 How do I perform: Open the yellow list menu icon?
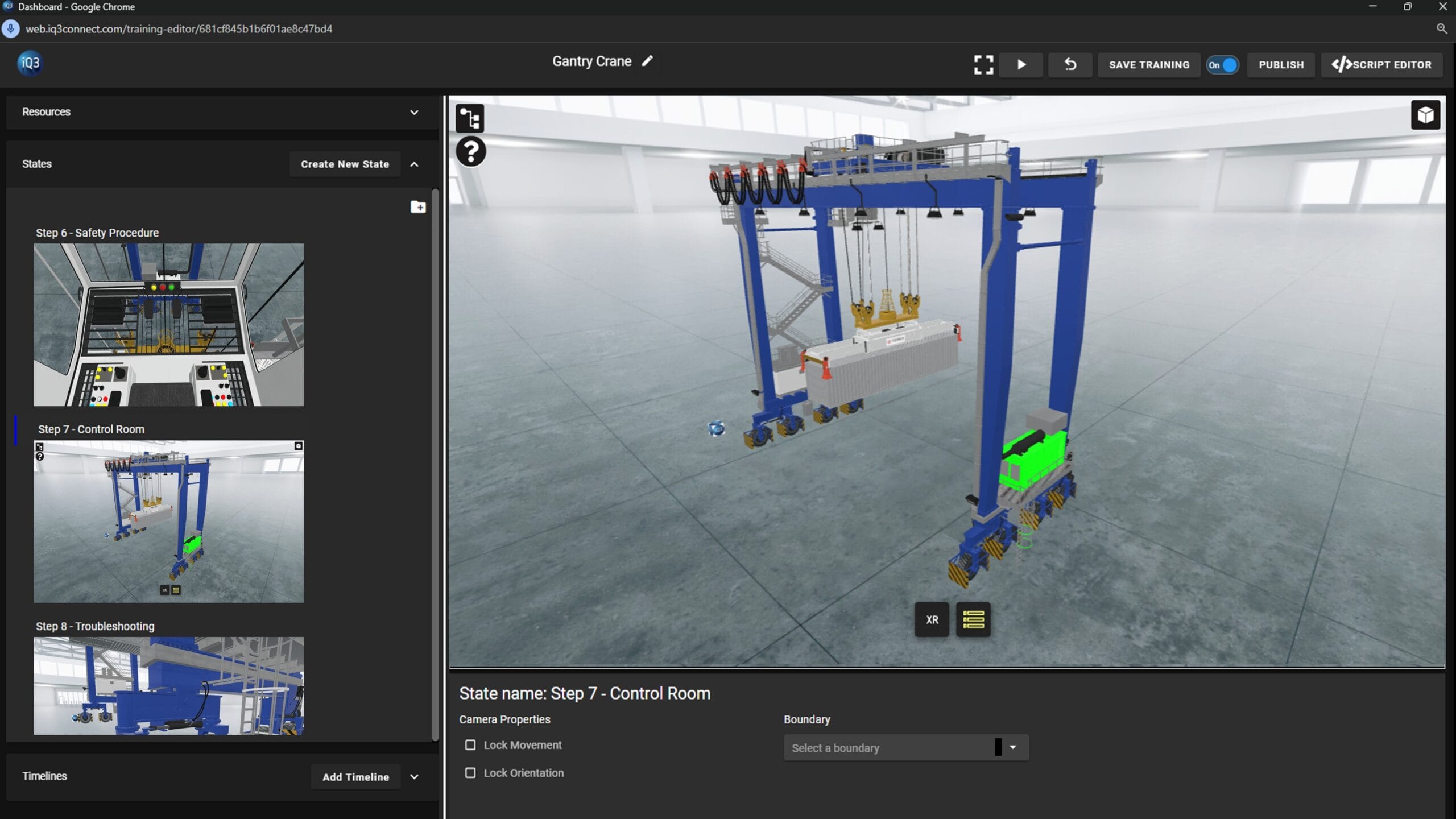pyautogui.click(x=973, y=619)
